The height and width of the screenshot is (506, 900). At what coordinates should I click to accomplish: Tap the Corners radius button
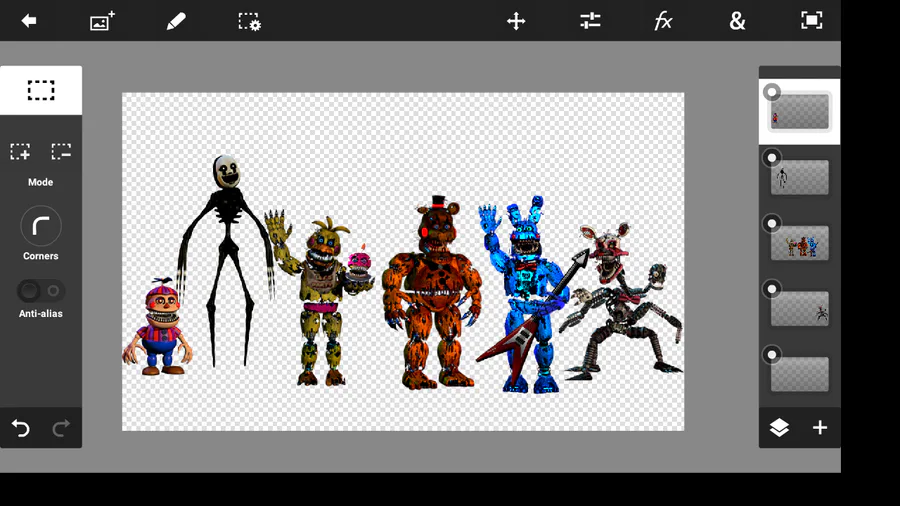point(41,226)
